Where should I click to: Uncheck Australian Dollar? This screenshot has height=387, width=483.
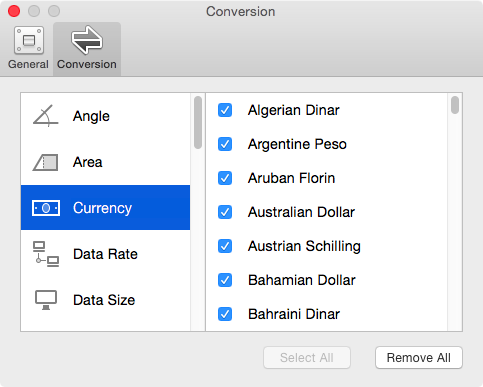click(x=225, y=212)
